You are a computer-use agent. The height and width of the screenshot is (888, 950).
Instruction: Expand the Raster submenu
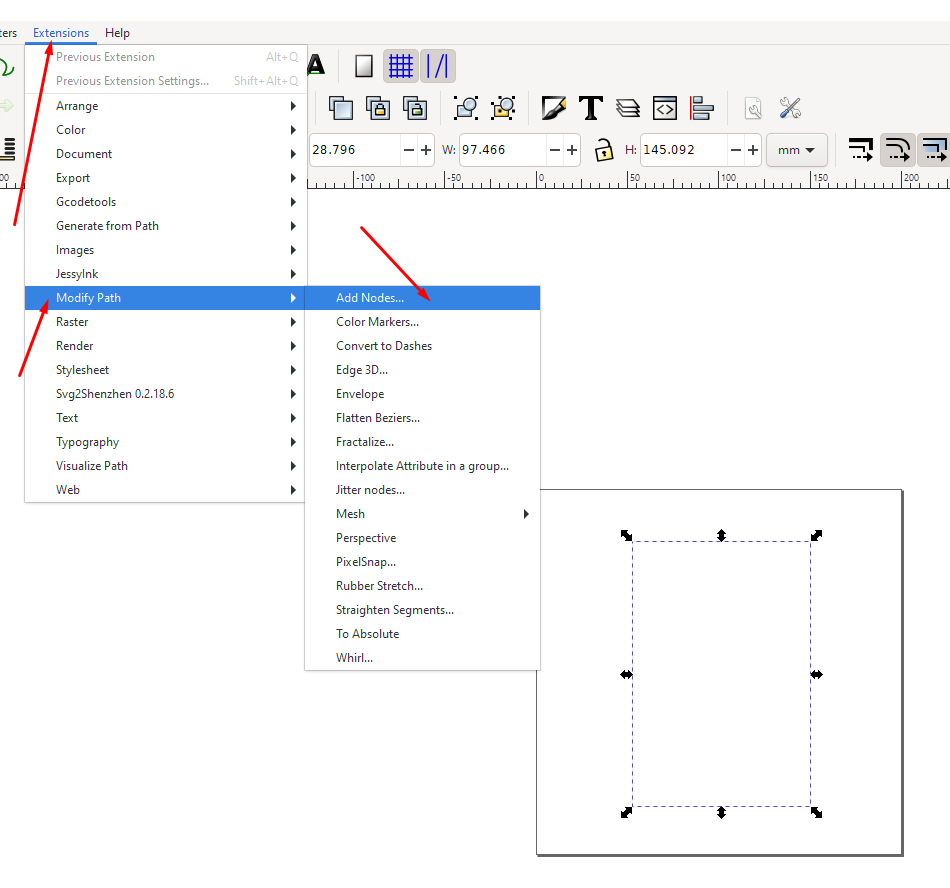165,322
